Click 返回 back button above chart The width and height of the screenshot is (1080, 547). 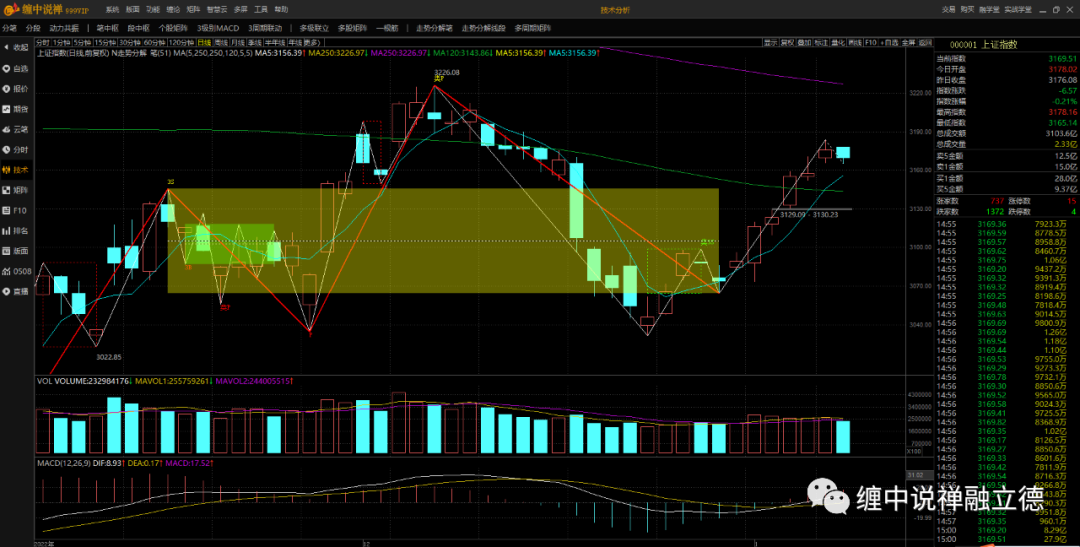pyautogui.click(x=925, y=43)
